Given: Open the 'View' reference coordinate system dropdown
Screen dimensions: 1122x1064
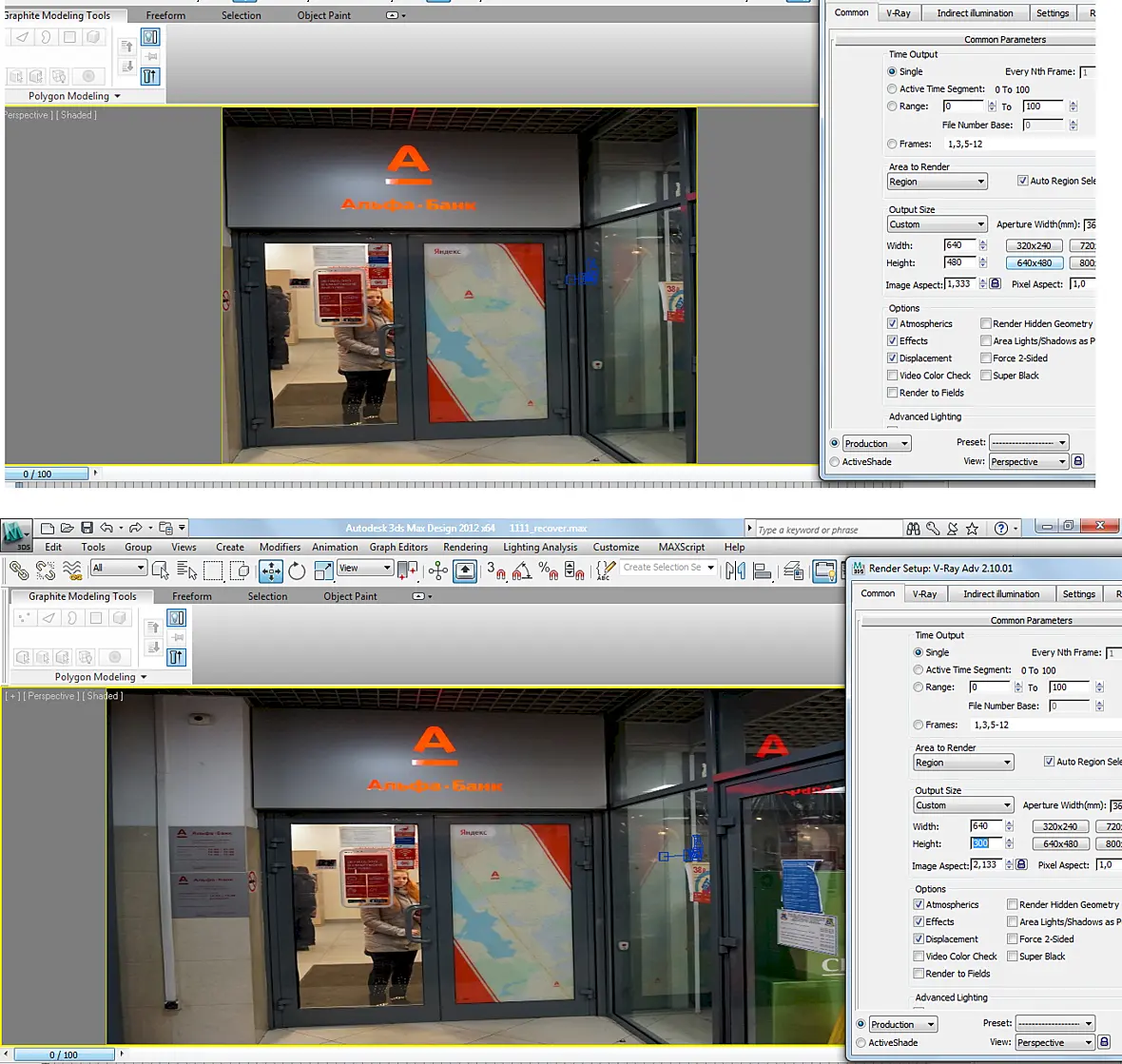Looking at the screenshot, I should (x=365, y=569).
